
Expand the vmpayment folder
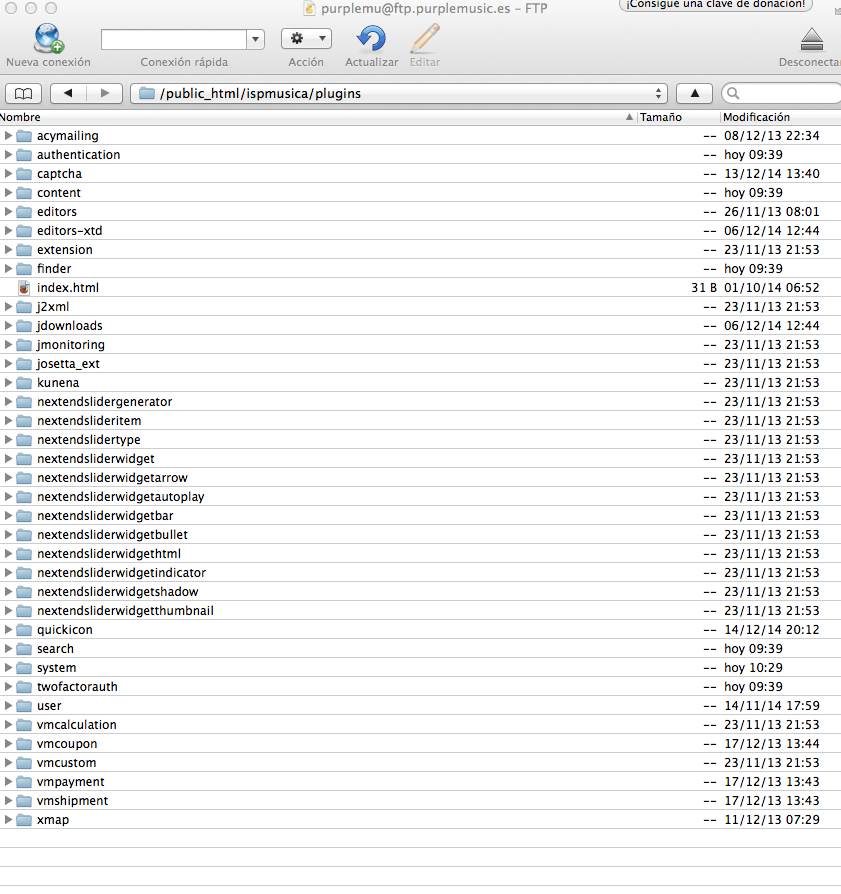point(8,782)
